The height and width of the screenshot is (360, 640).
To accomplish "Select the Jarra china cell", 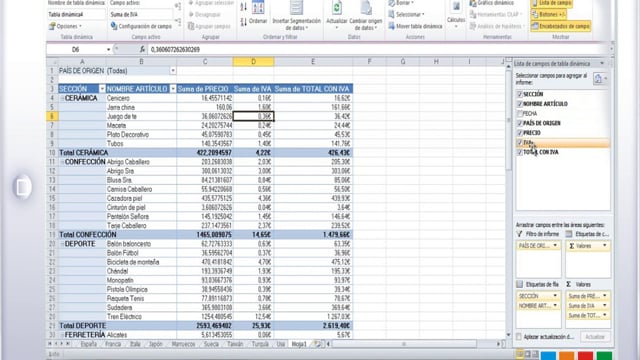I will click(141, 107).
